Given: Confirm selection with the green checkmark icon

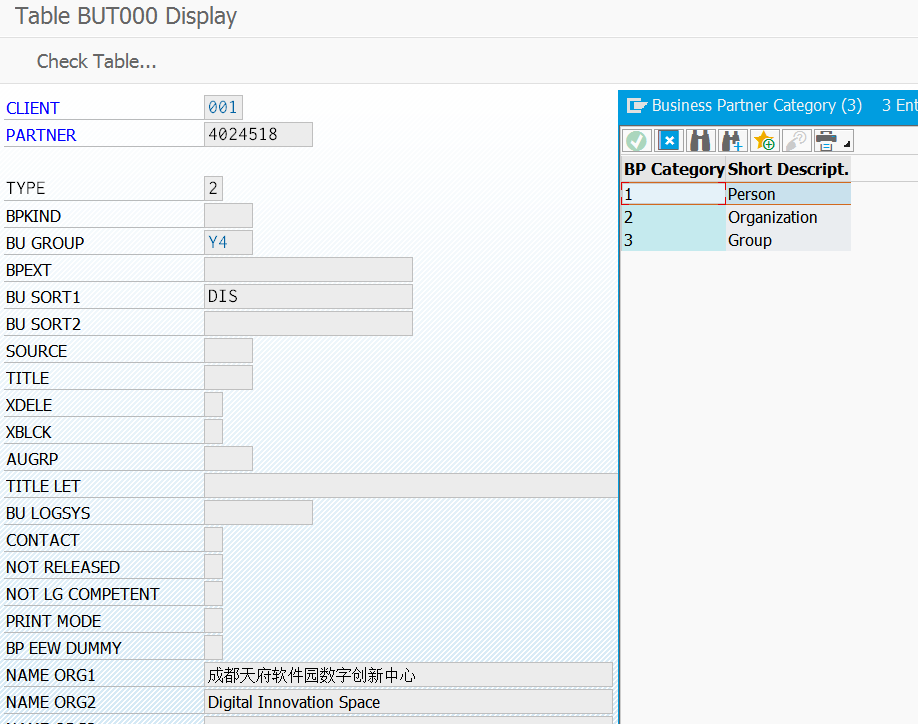Looking at the screenshot, I should 636,141.
